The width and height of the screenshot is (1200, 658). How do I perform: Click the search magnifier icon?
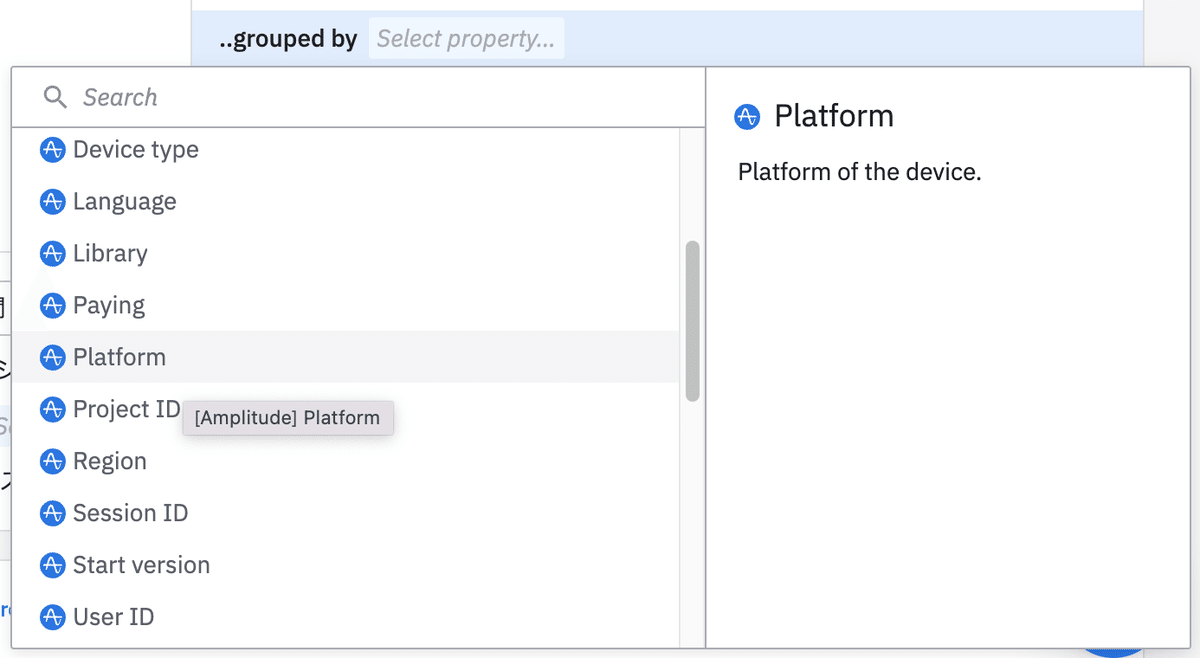coord(56,97)
